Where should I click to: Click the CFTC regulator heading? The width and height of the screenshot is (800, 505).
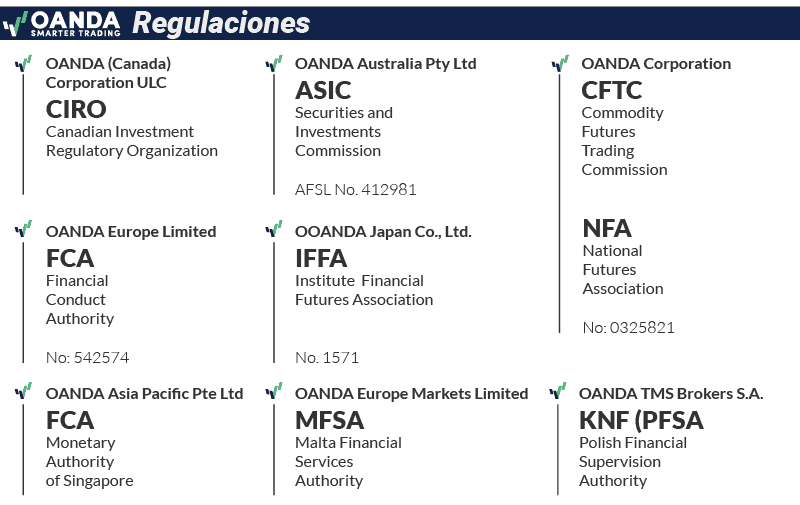tap(611, 90)
